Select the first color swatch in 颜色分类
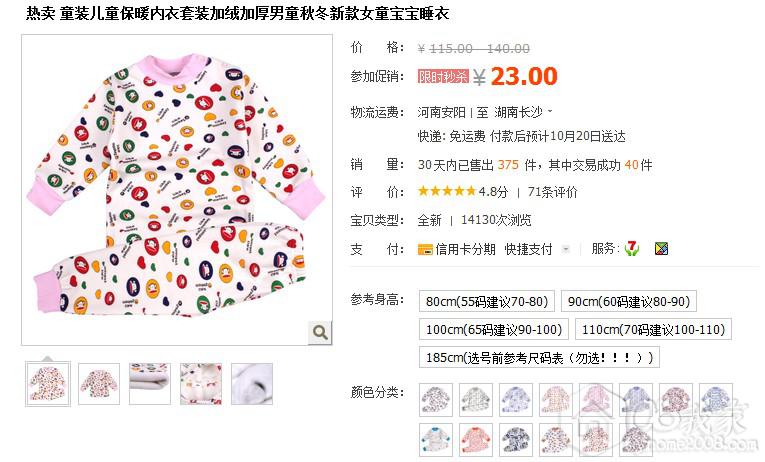This screenshot has width=765, height=462. (436, 400)
